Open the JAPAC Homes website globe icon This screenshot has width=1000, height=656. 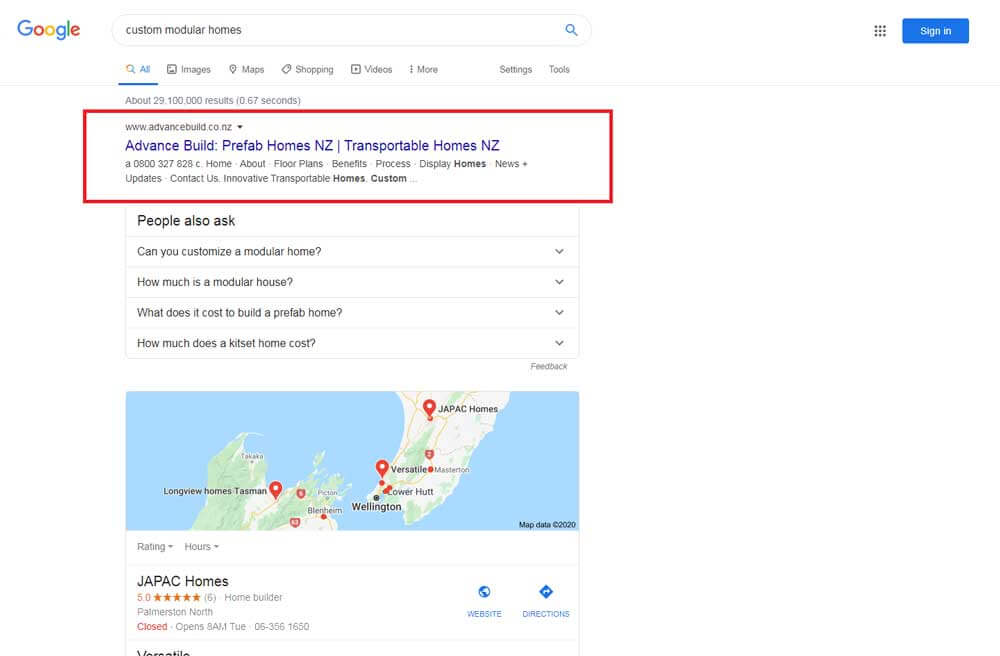[x=484, y=592]
